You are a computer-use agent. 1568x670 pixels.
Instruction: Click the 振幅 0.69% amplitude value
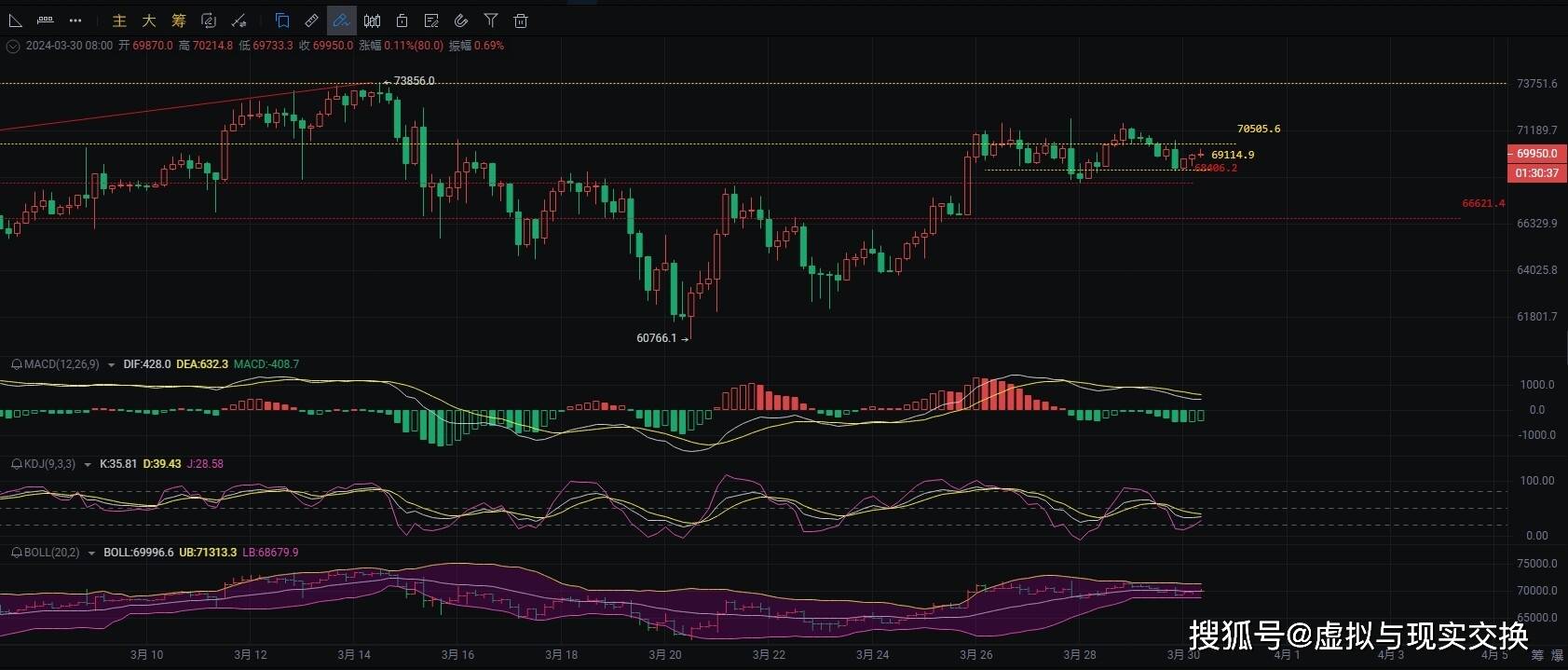(476, 46)
